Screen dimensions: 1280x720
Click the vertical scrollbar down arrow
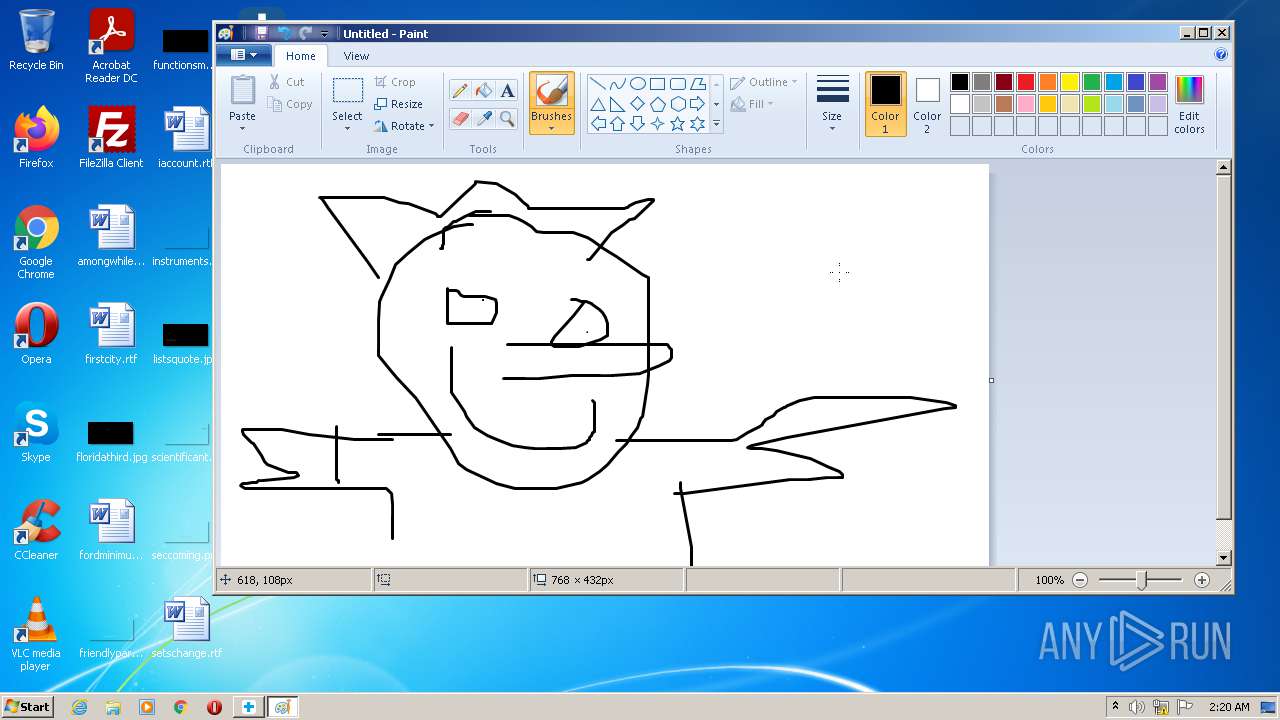click(x=1223, y=557)
